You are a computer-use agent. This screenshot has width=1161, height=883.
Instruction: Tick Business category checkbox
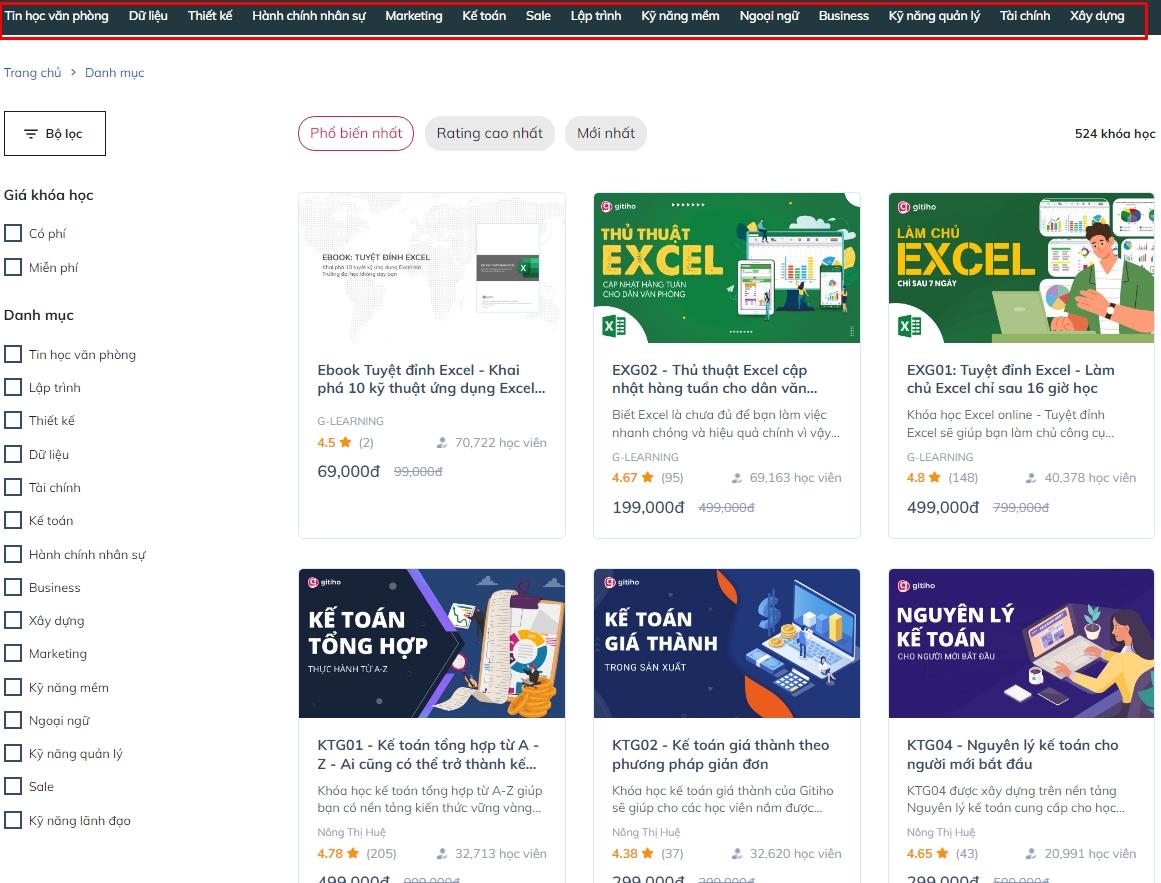[x=13, y=587]
